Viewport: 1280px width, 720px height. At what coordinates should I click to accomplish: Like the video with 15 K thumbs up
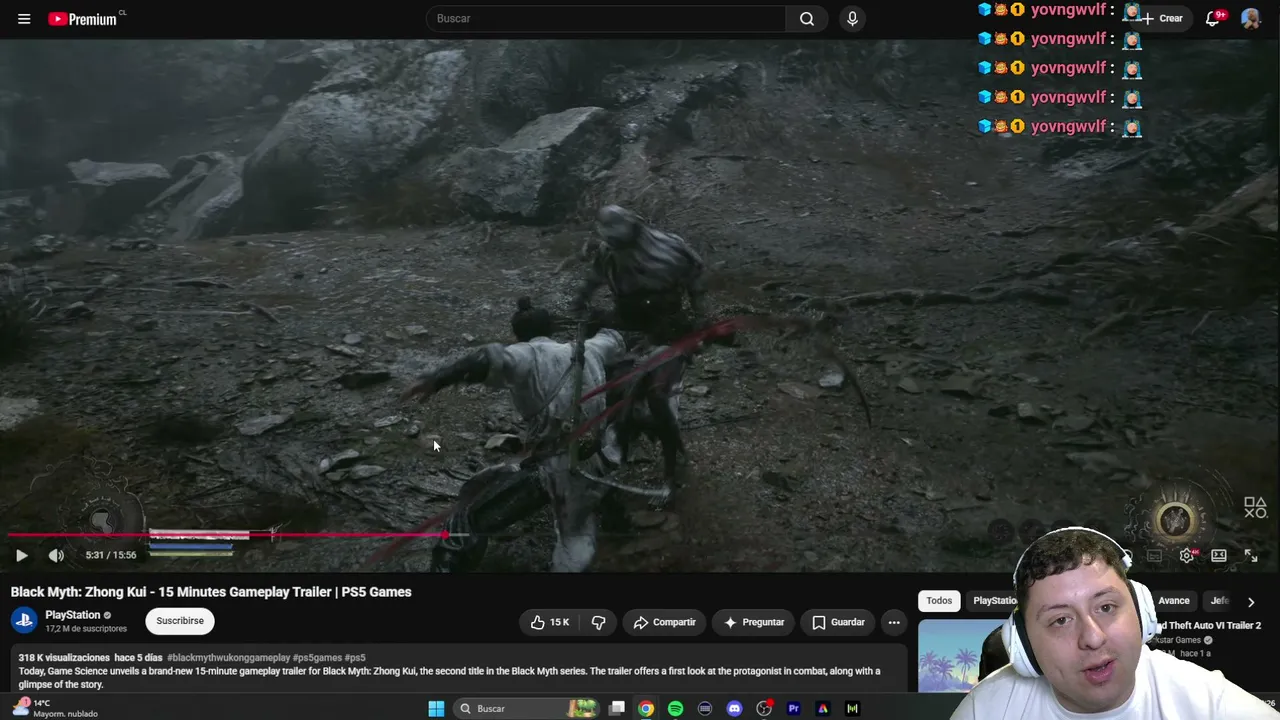(x=550, y=622)
